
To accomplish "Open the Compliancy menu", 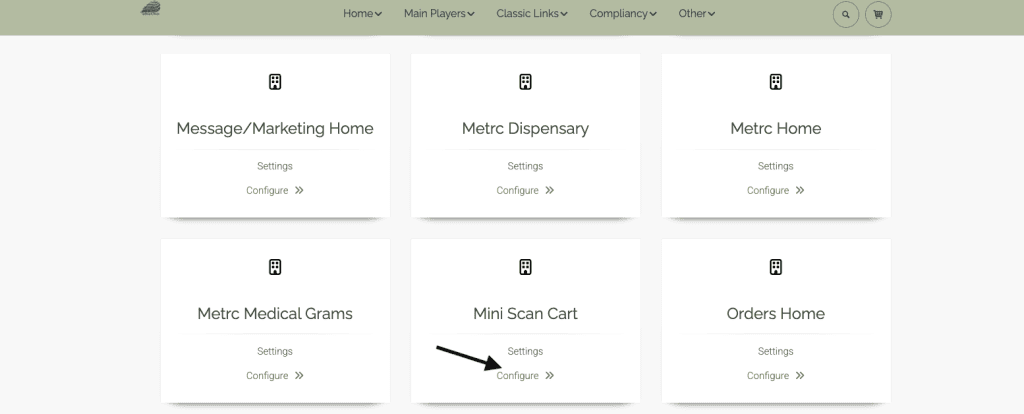I will (x=623, y=14).
